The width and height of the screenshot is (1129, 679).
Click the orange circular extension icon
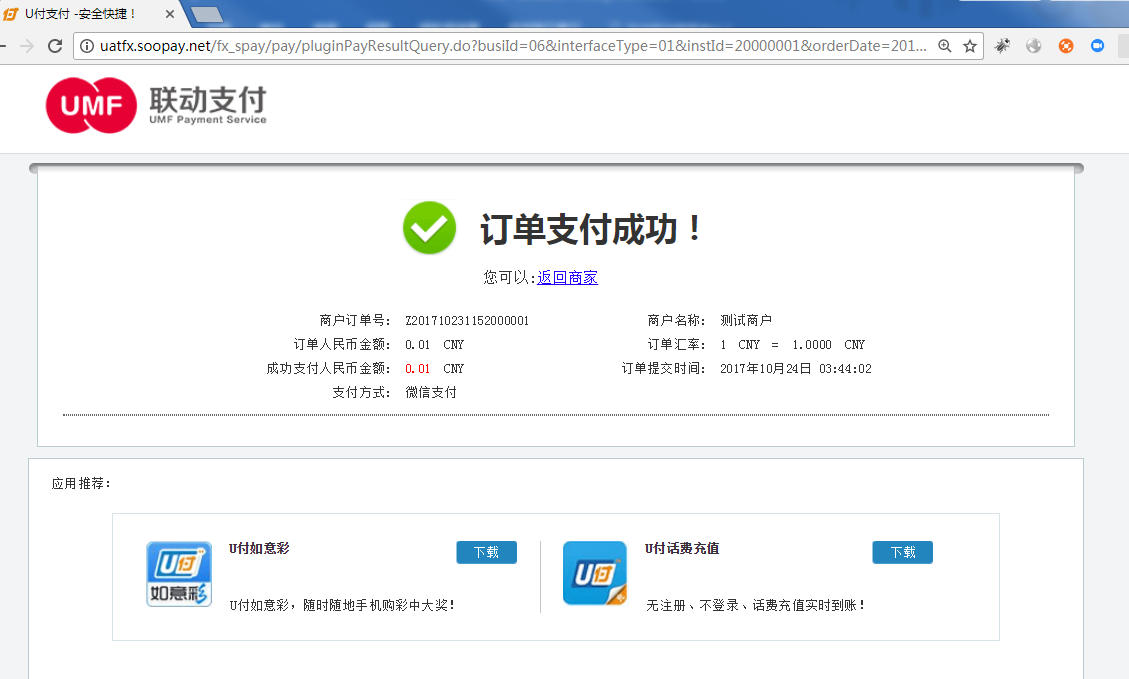[1067, 45]
